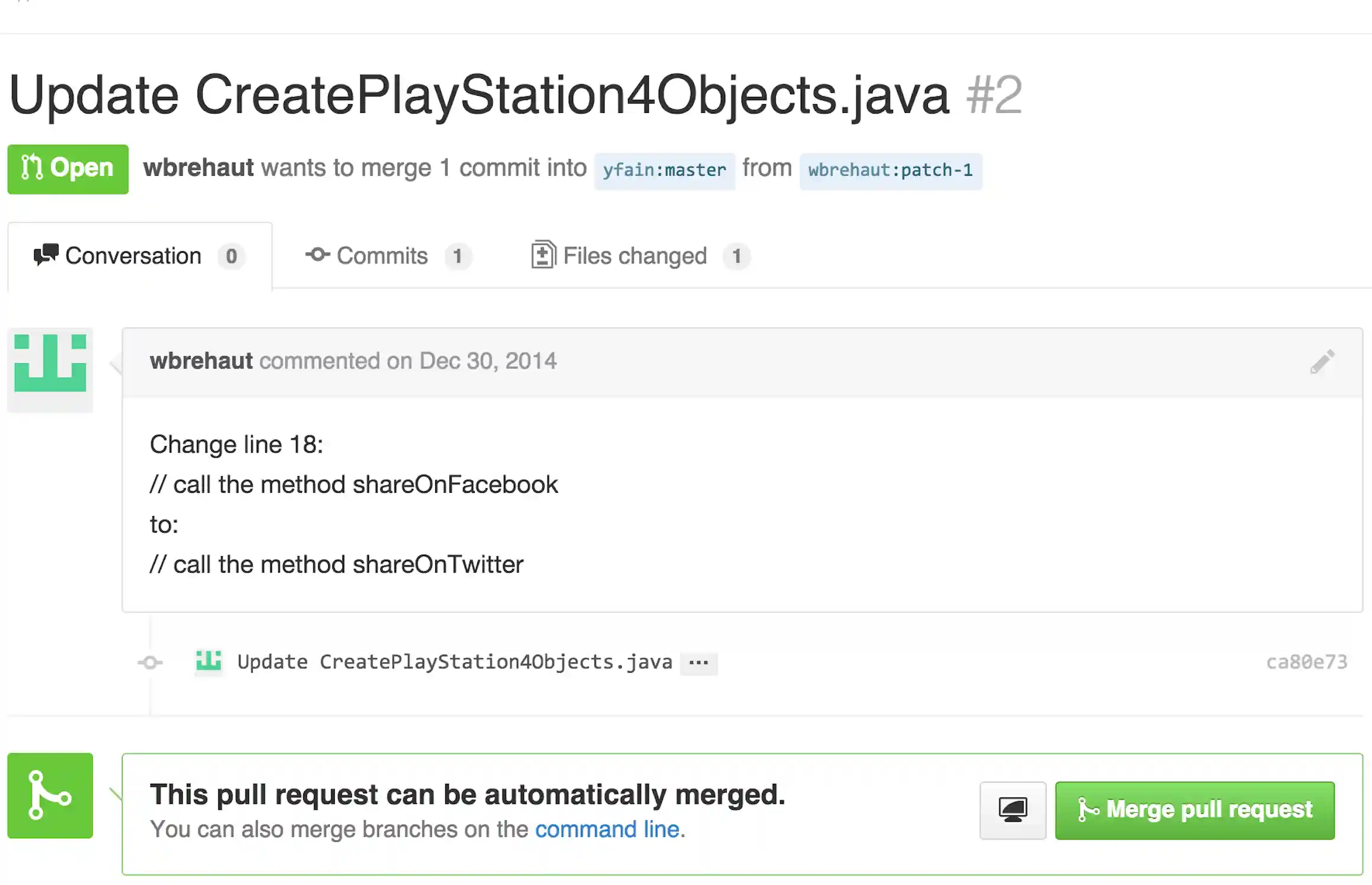Click the small avatar beside commit message
Screen dimensions: 1372x885
[x=208, y=661]
